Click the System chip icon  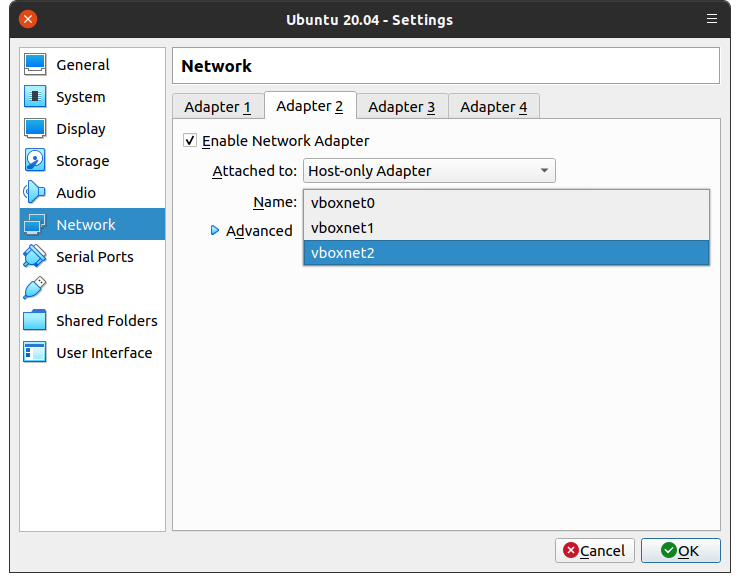[35, 97]
